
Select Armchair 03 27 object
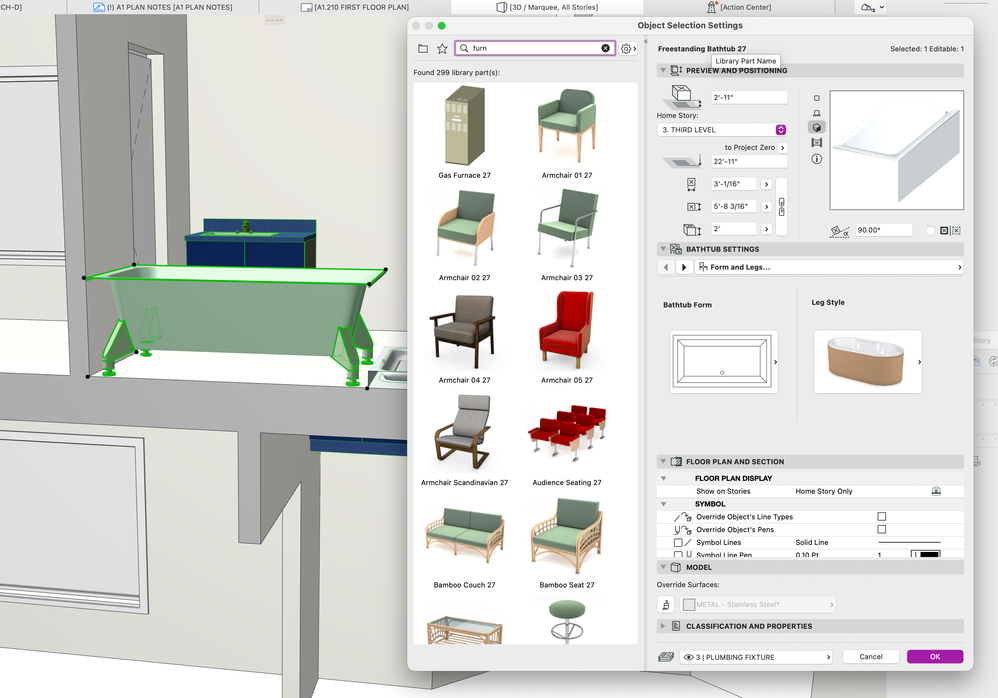click(566, 235)
